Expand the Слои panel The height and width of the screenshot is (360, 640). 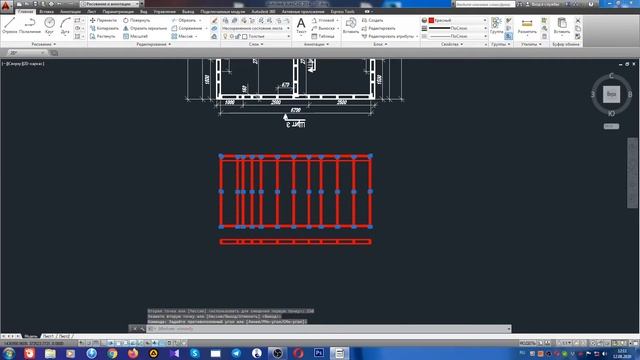coord(256,44)
